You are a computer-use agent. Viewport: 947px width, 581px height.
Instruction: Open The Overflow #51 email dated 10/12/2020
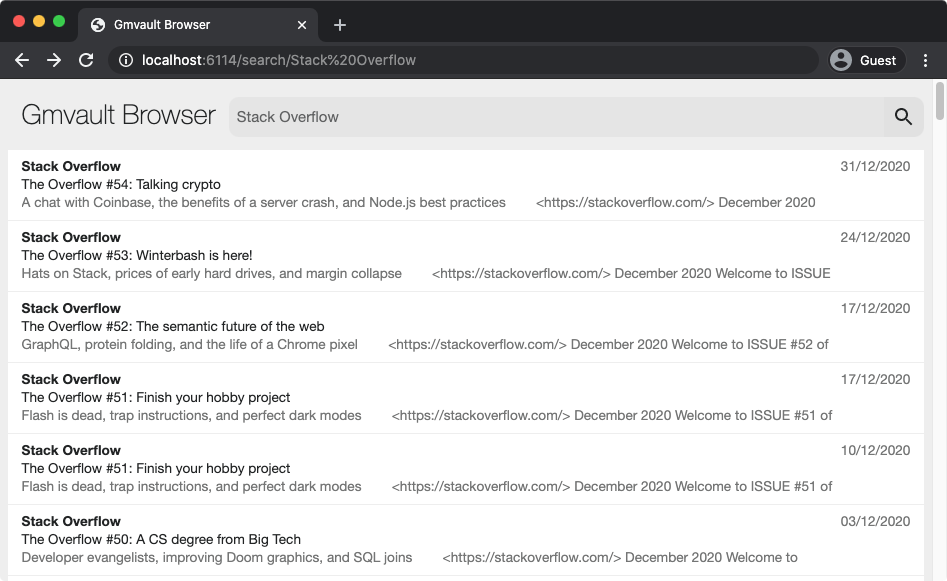466,469
